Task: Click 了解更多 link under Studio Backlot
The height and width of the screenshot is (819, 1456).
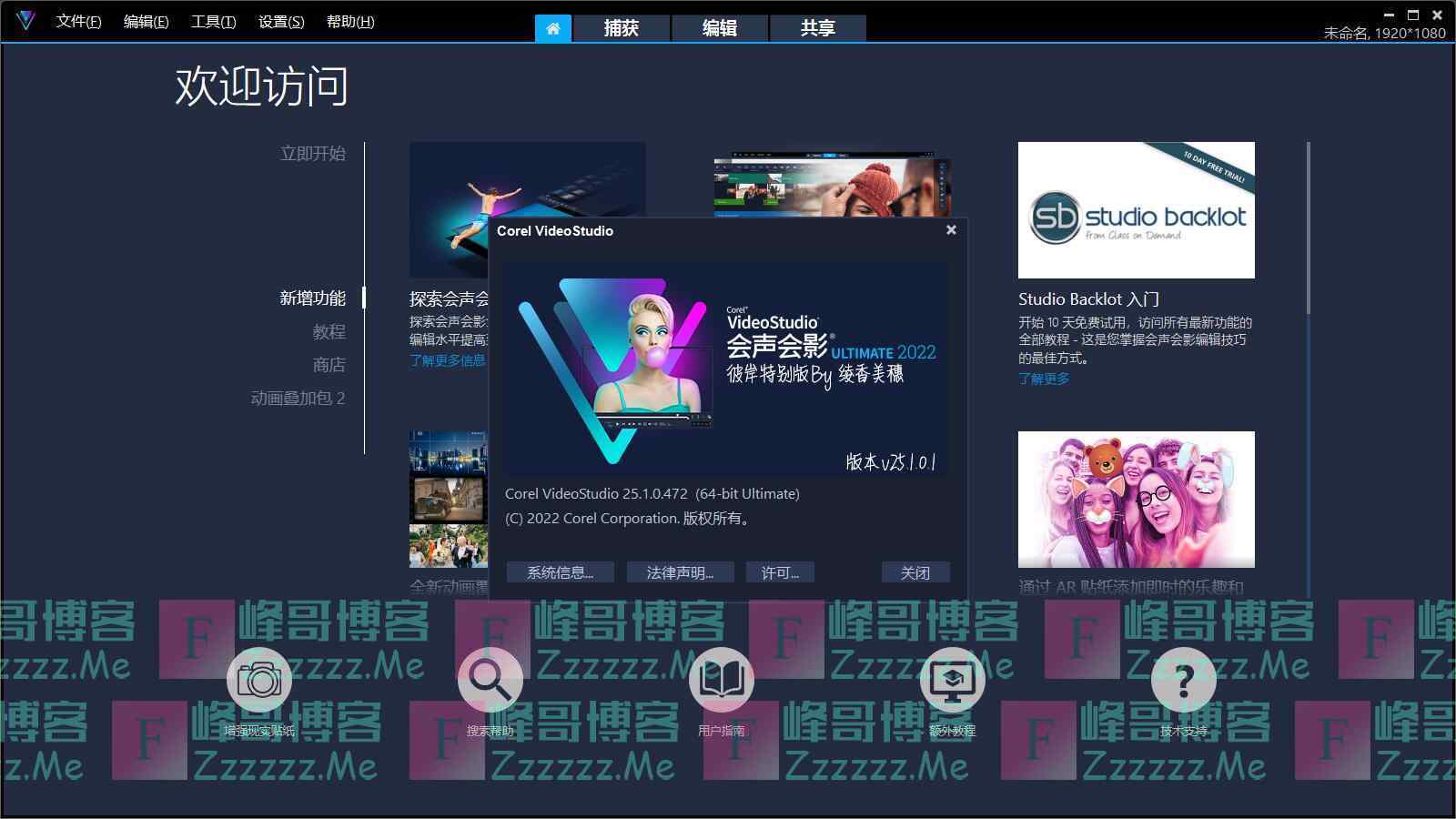Action: tap(1044, 379)
